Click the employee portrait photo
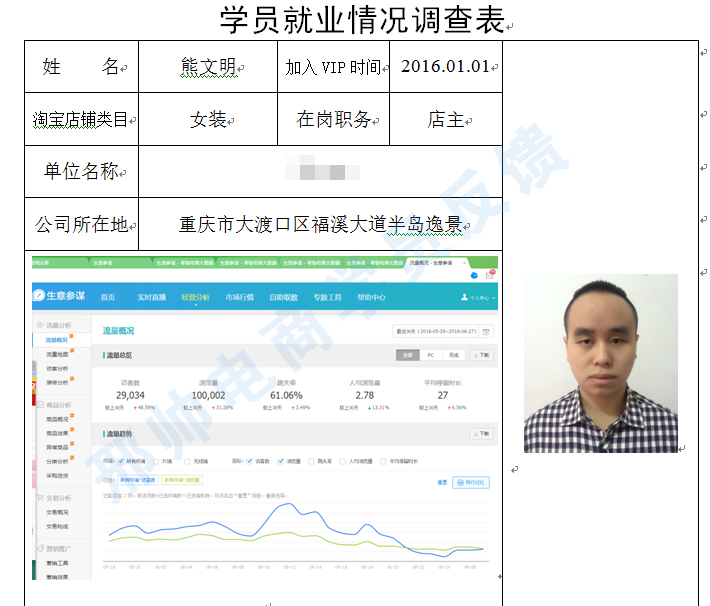The width and height of the screenshot is (710, 606). (600, 363)
